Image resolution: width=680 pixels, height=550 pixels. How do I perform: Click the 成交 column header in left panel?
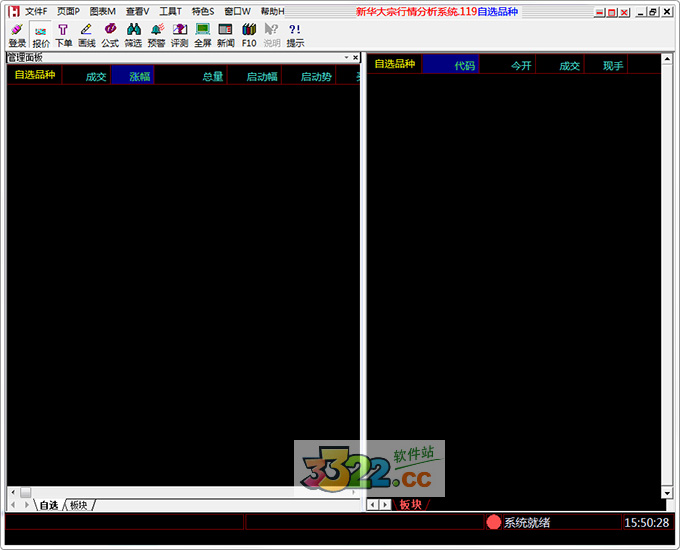[x=86, y=75]
